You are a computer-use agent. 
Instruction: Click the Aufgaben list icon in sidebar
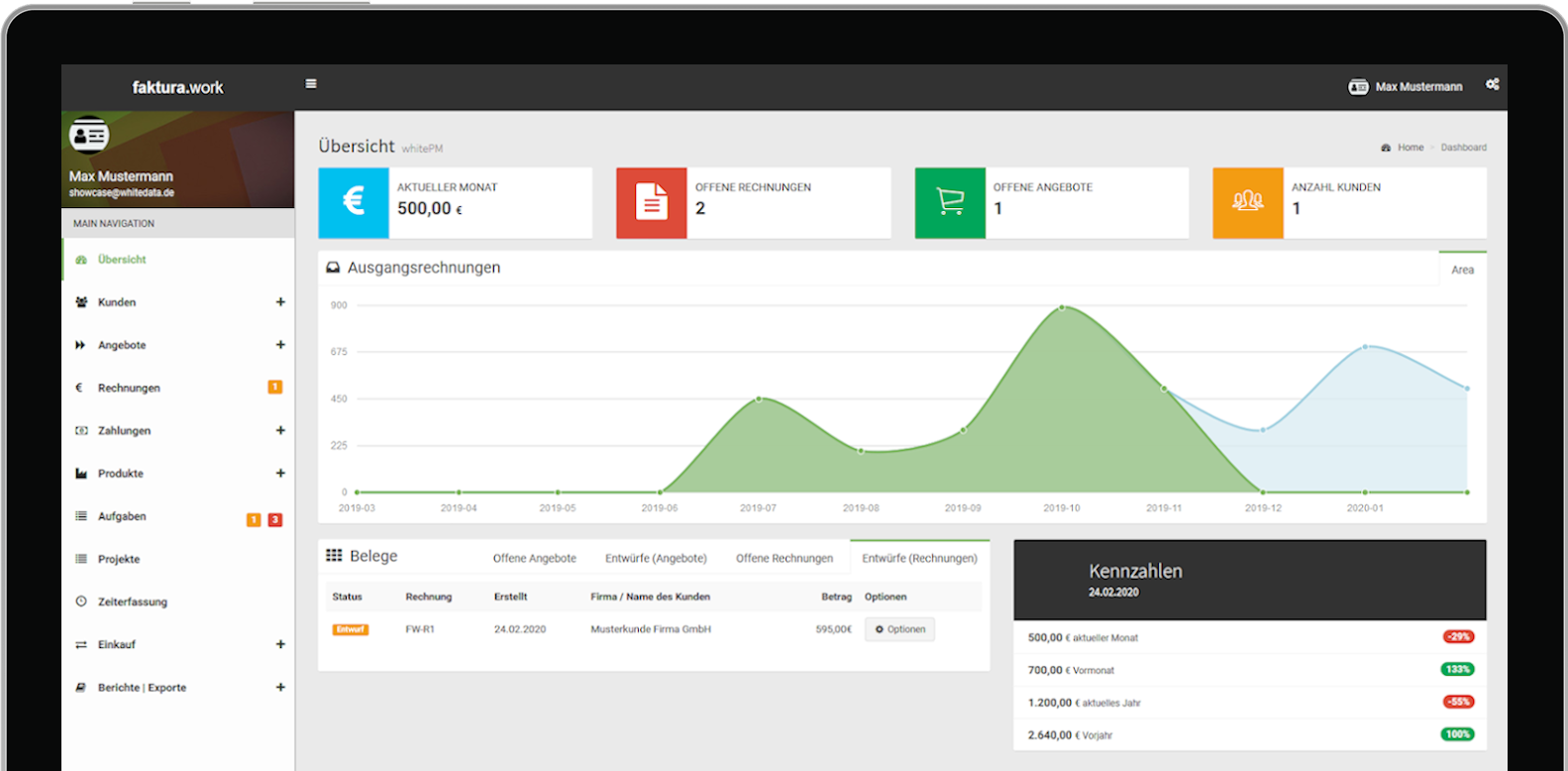tap(81, 516)
